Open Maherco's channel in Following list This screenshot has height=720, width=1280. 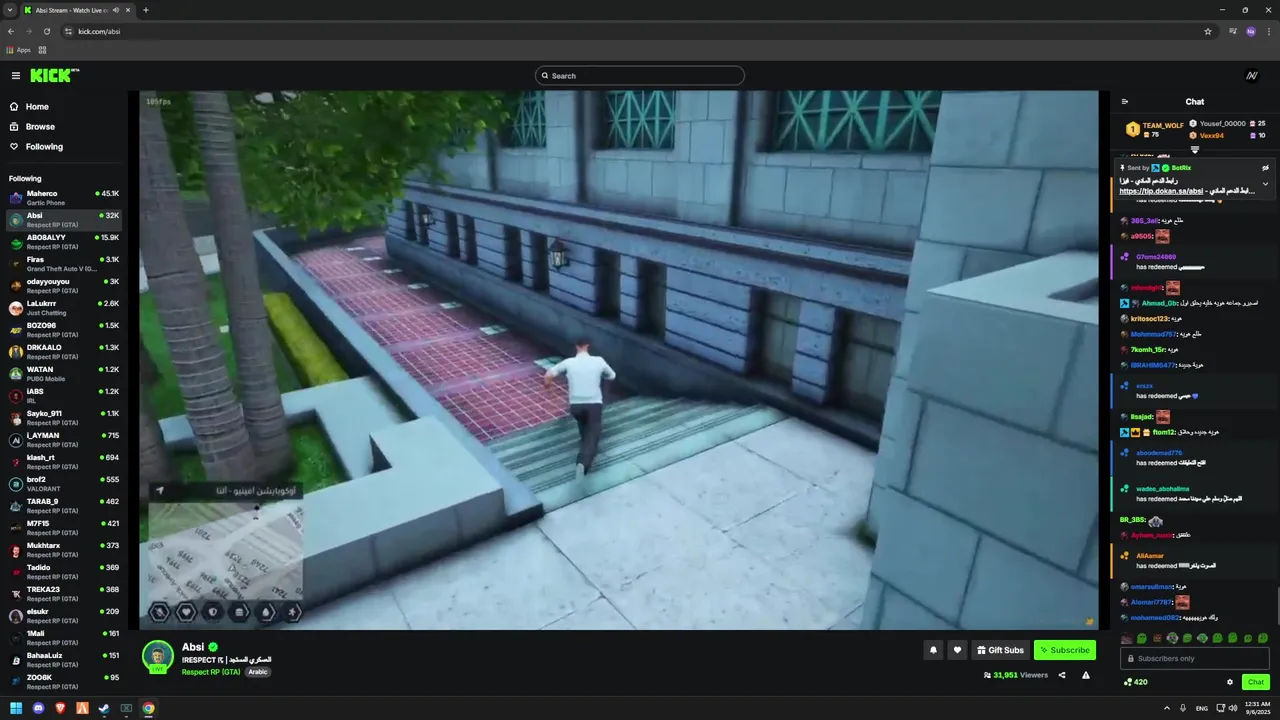[x=64, y=198]
